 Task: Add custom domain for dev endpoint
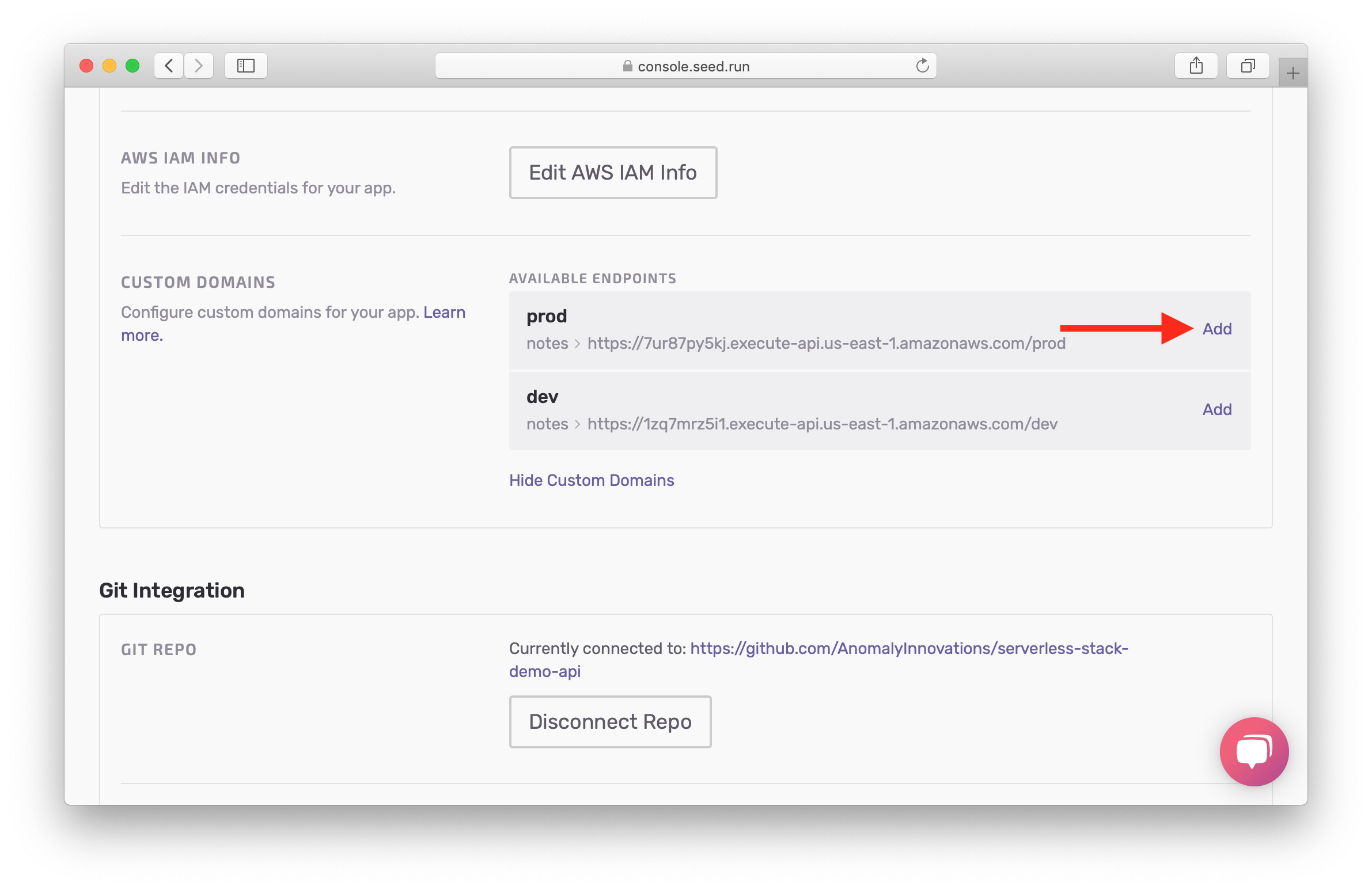click(1216, 409)
